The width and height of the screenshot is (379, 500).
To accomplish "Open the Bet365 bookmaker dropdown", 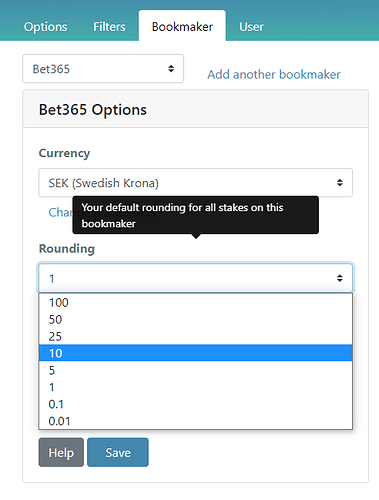I will coord(103,69).
